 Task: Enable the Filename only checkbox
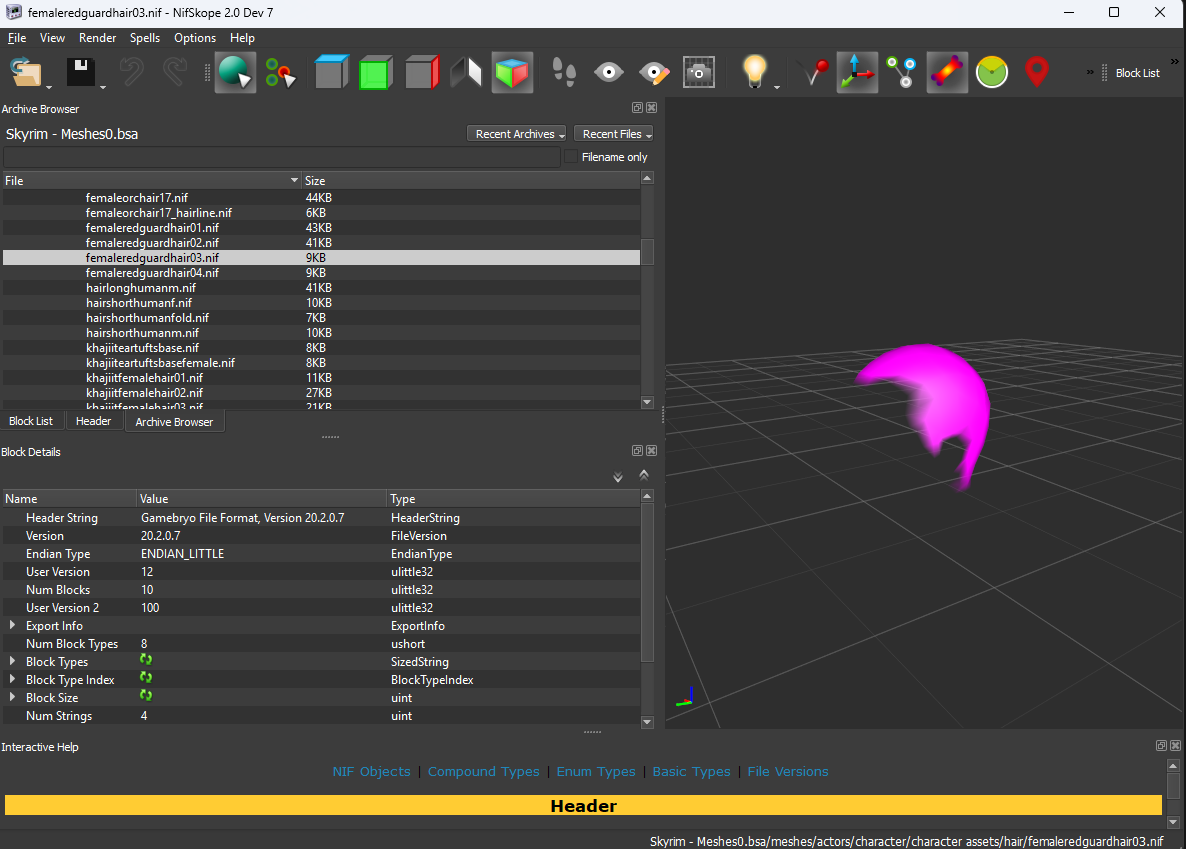571,157
